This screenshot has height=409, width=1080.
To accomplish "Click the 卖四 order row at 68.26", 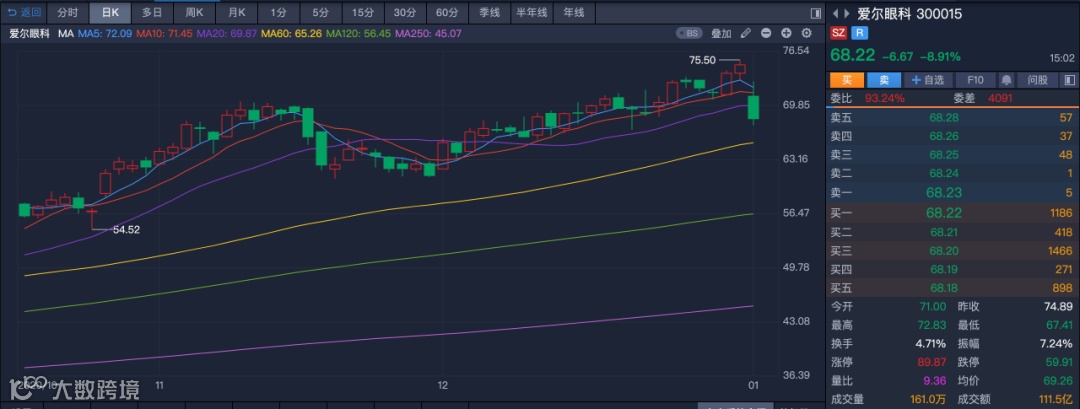I will tap(952, 136).
